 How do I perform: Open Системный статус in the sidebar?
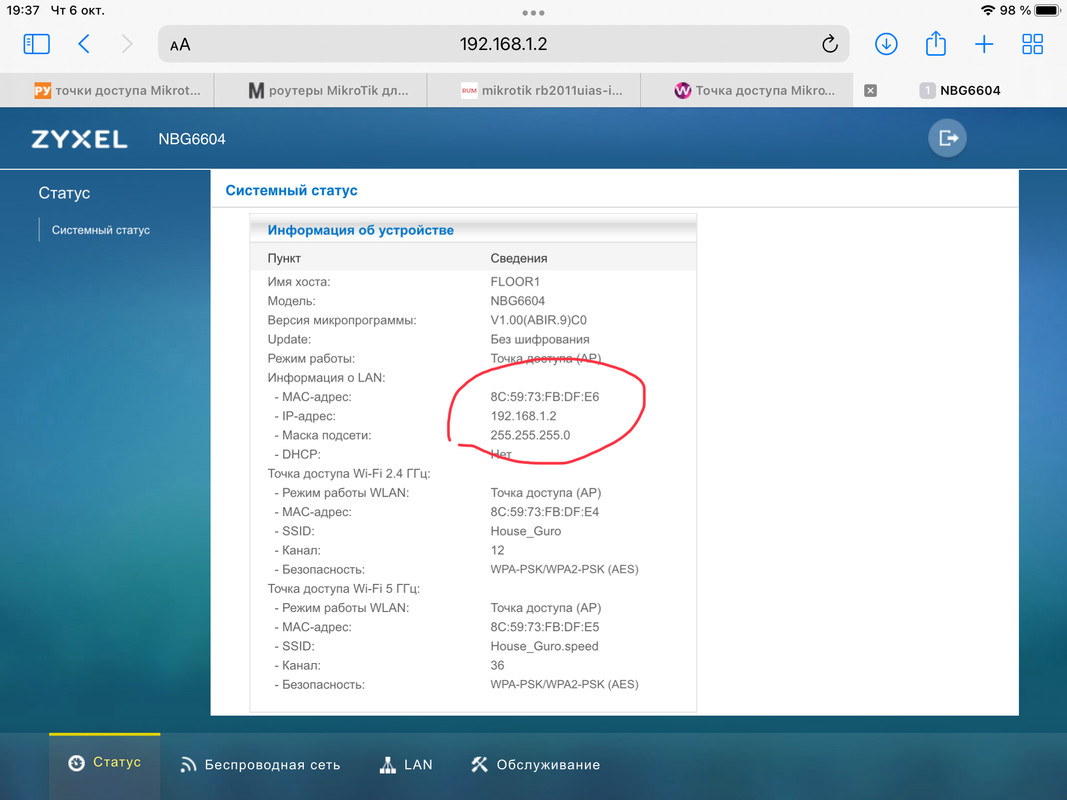pyautogui.click(x=101, y=230)
